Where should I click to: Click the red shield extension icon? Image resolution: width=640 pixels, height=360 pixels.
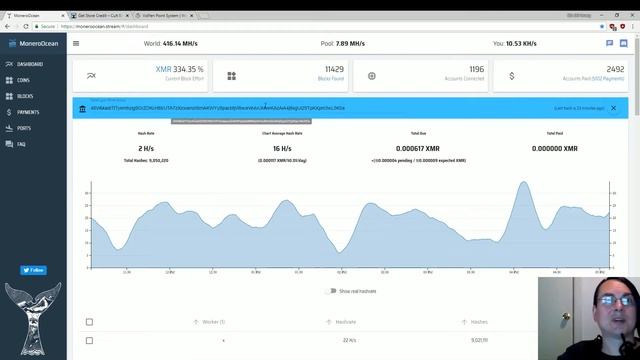point(622,26)
